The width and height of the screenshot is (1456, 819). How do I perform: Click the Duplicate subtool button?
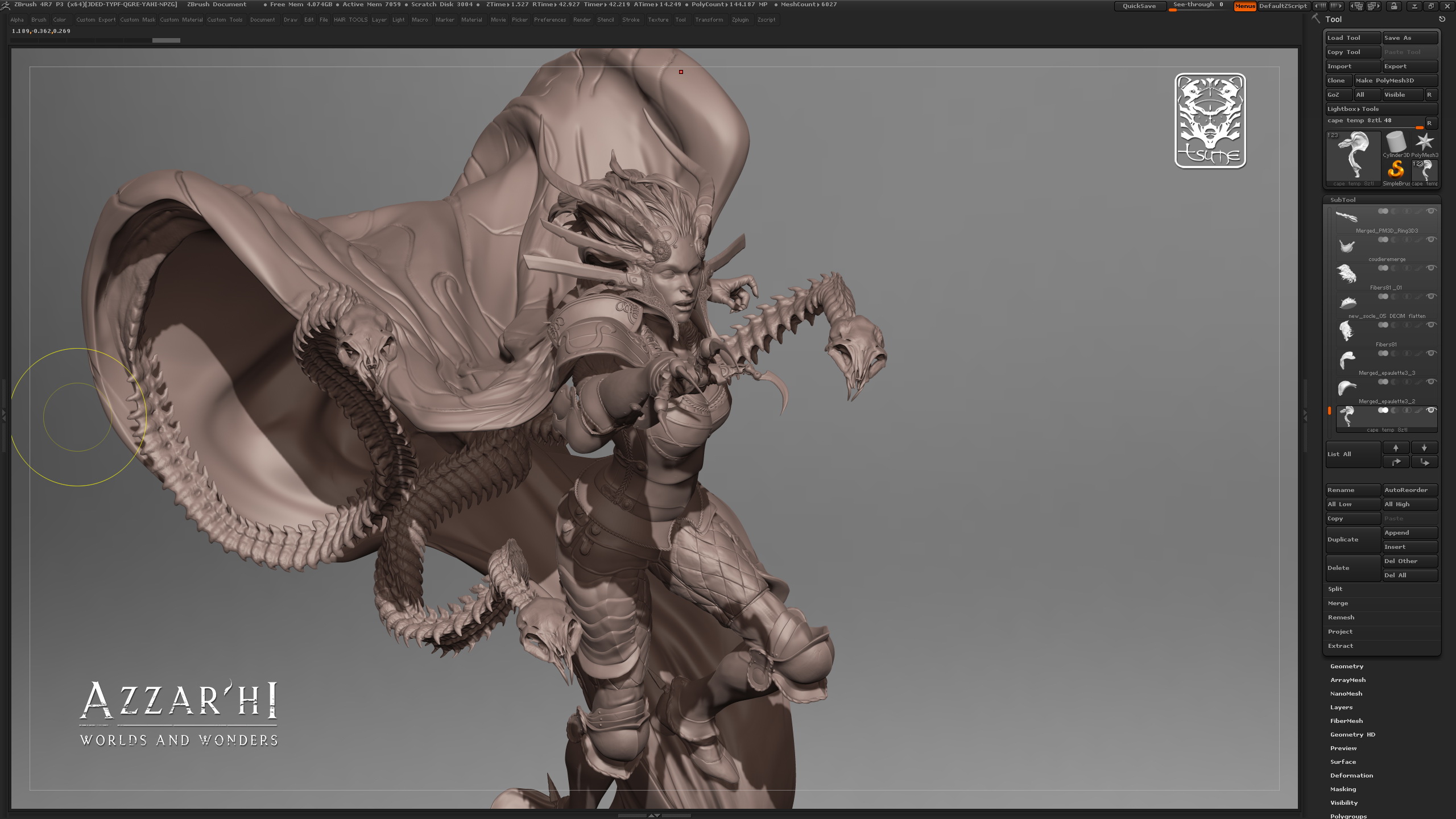1353,540
